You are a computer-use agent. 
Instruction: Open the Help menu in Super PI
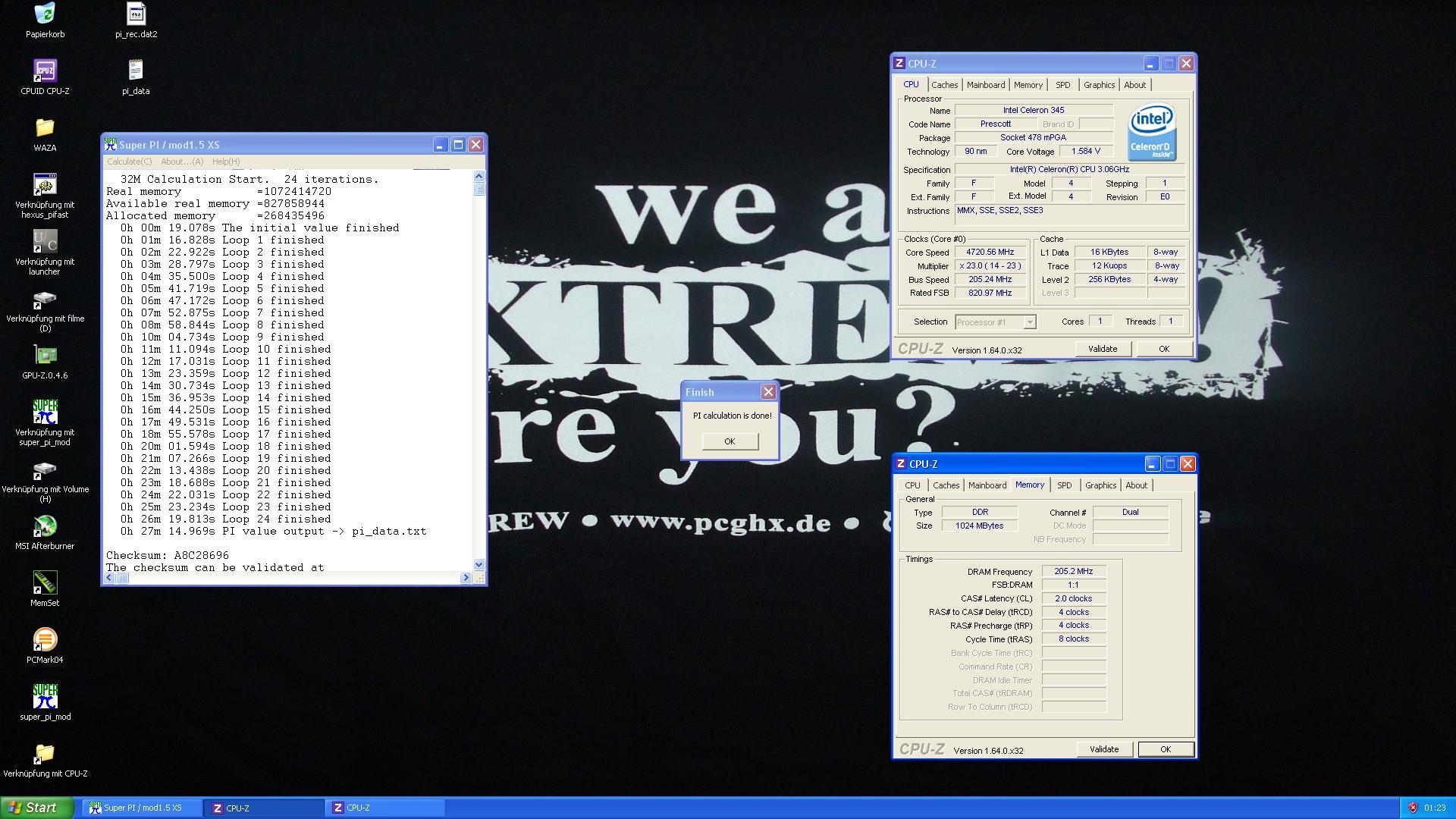coord(226,162)
